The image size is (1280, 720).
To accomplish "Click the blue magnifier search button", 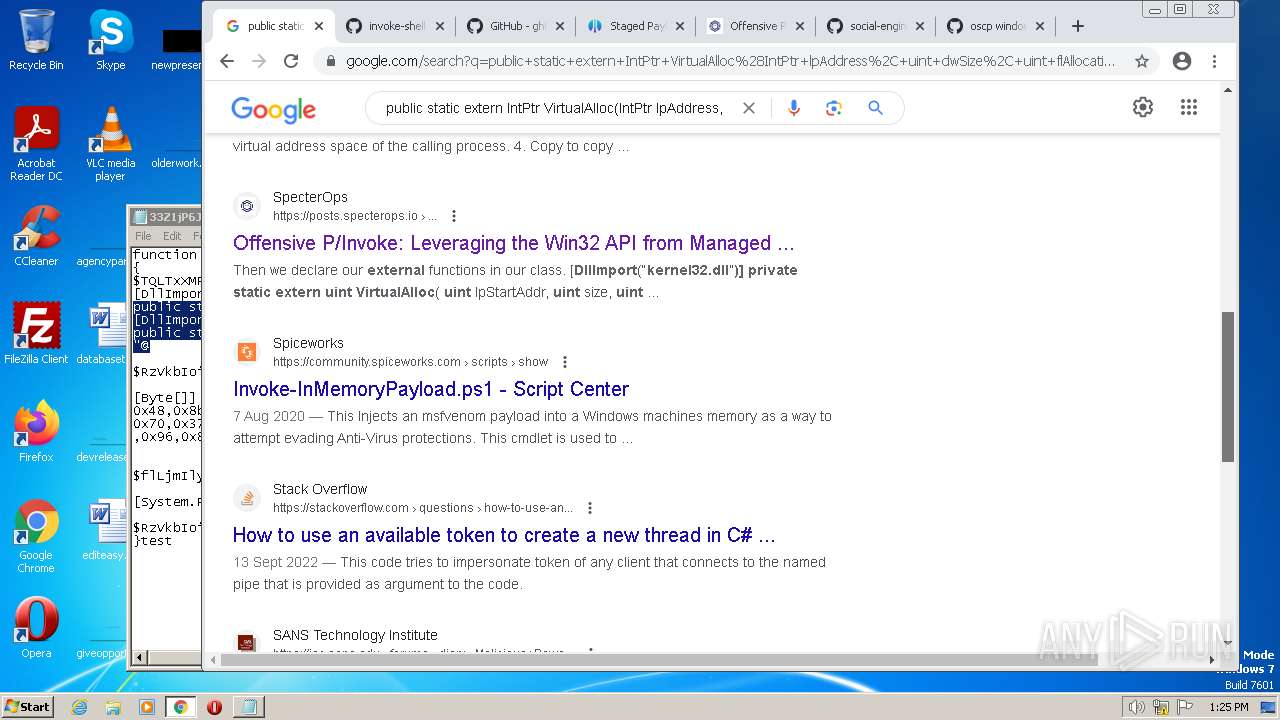I will tap(875, 108).
